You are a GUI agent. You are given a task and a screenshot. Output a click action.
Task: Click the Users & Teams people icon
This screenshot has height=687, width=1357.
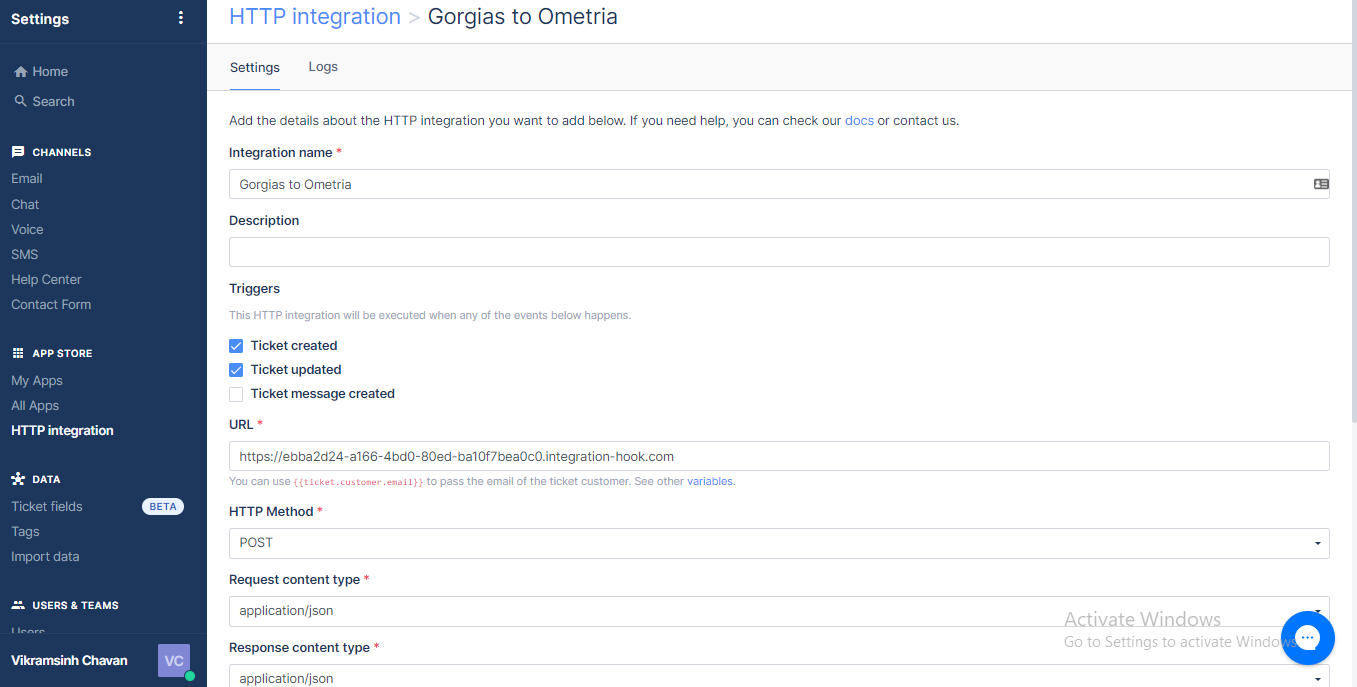[x=18, y=605]
